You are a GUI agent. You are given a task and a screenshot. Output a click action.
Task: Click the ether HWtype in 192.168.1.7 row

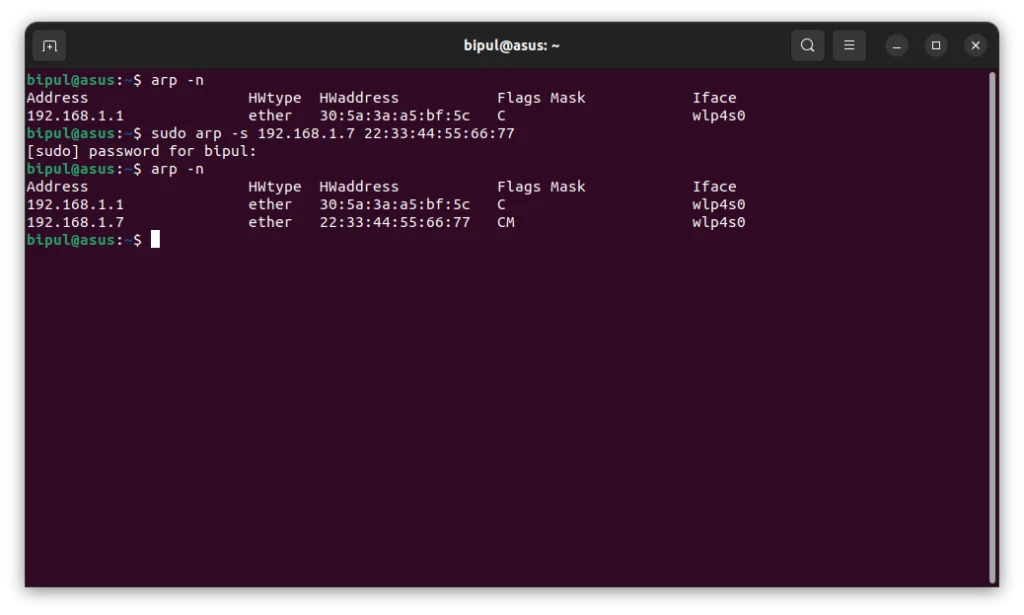click(x=270, y=222)
